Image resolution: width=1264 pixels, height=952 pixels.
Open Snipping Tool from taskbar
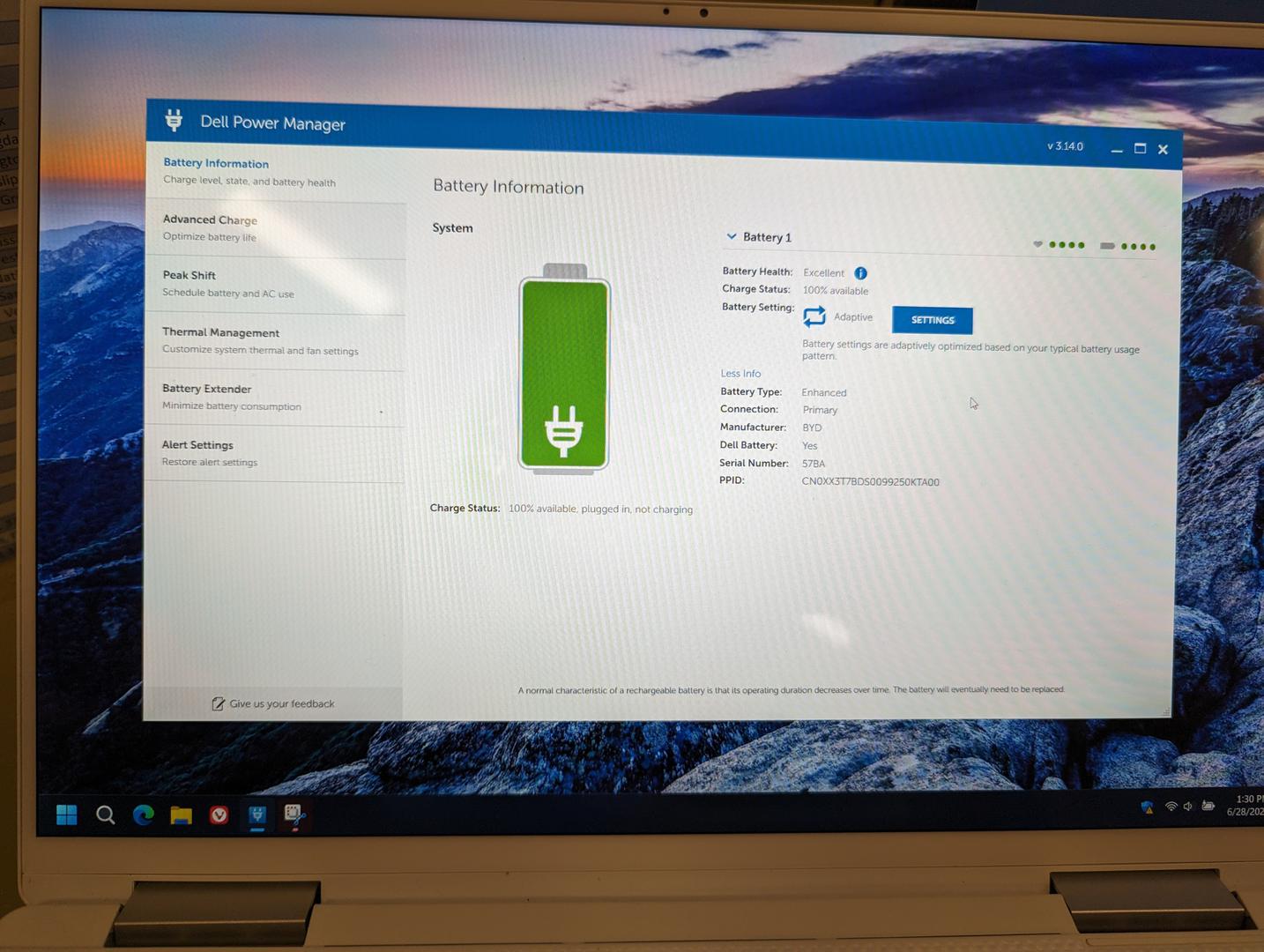[294, 815]
